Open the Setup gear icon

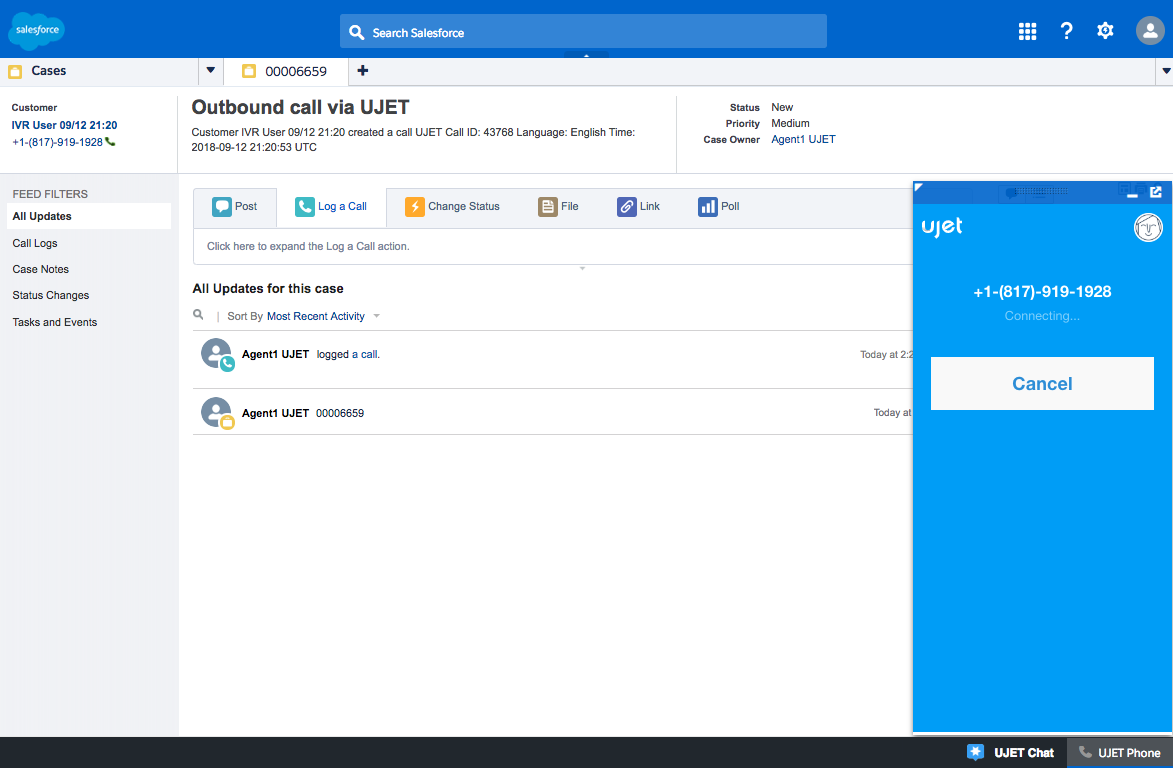tap(1105, 31)
